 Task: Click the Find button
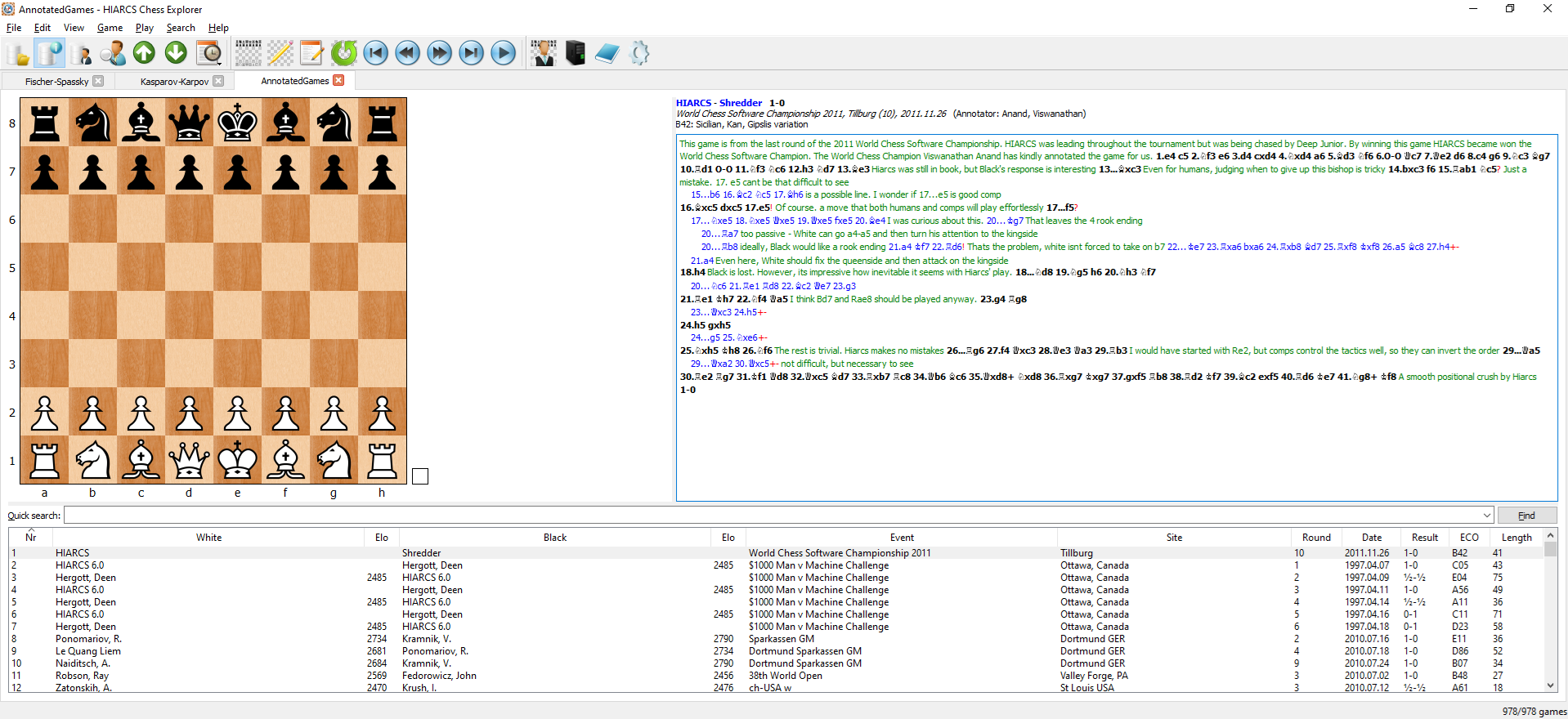(1526, 516)
